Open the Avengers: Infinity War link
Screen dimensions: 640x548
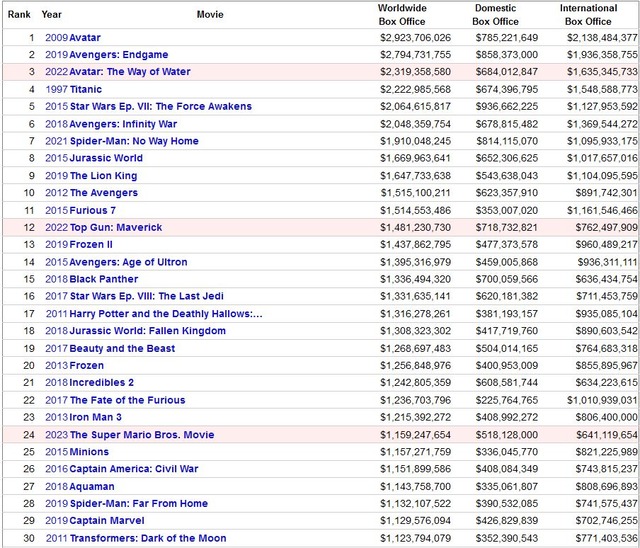click(123, 124)
